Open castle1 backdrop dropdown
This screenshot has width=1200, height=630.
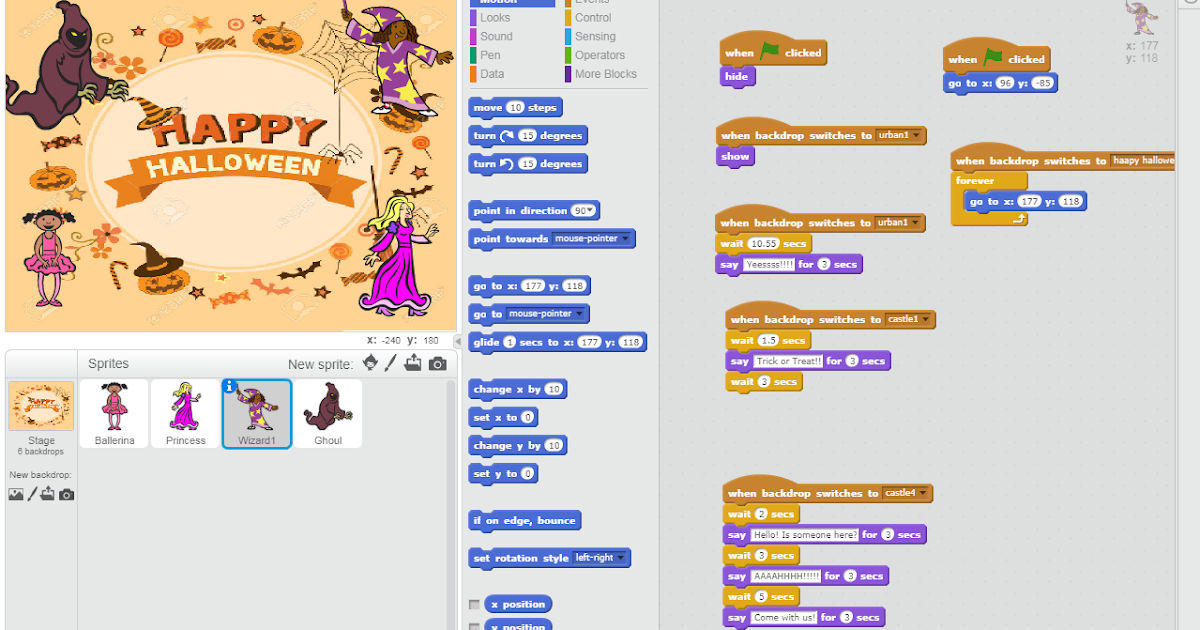pos(908,319)
